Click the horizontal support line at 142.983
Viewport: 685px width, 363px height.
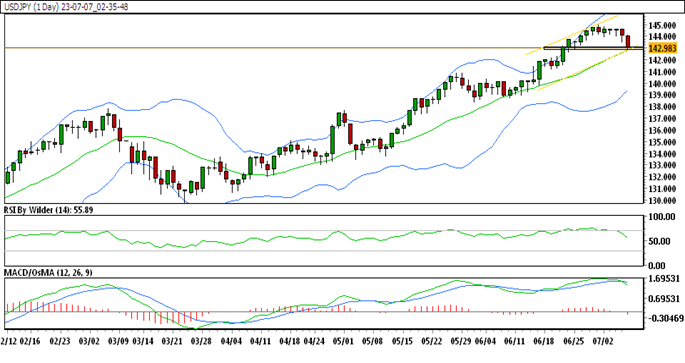323,48
